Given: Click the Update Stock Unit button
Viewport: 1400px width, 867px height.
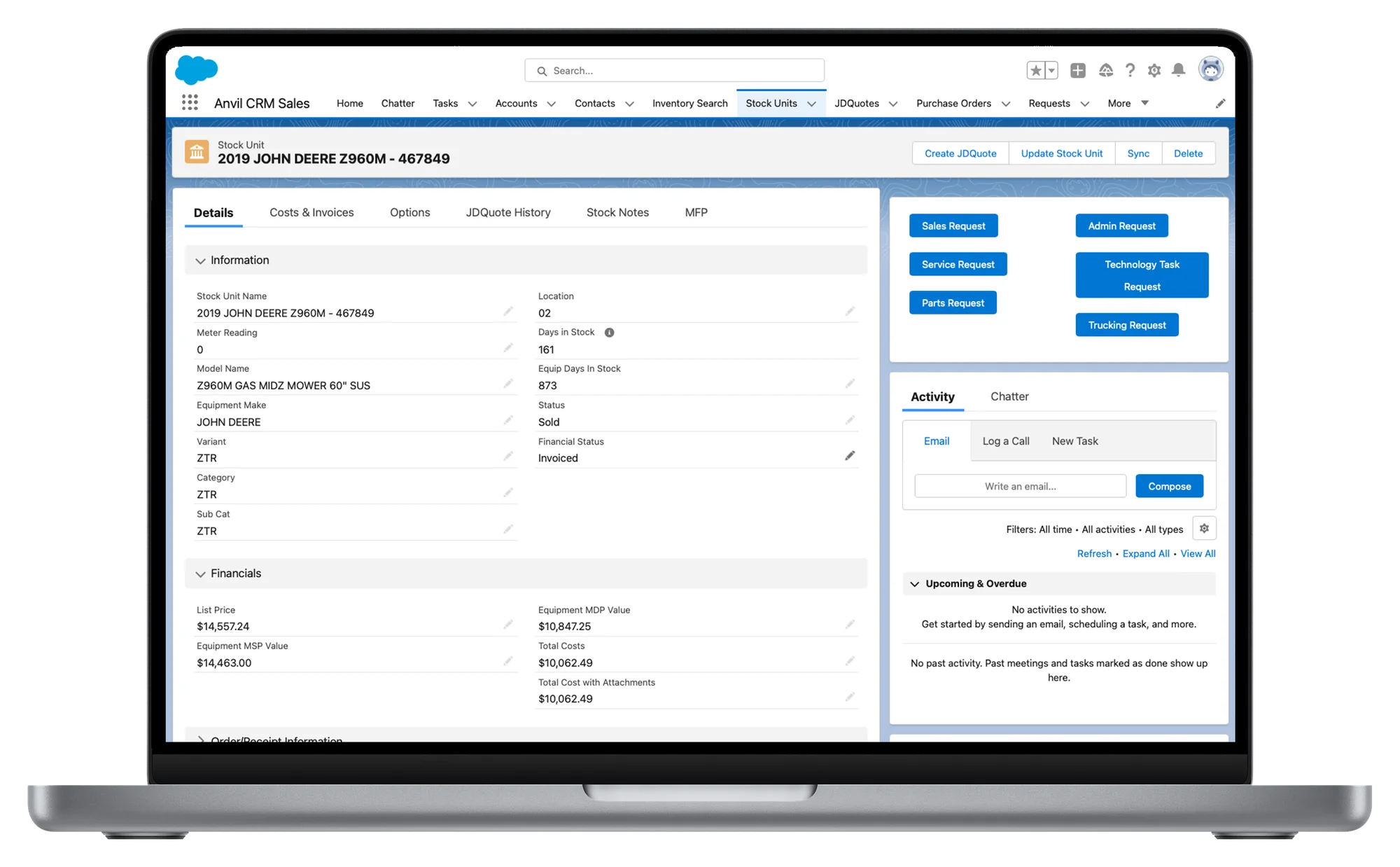Looking at the screenshot, I should coord(1061,153).
